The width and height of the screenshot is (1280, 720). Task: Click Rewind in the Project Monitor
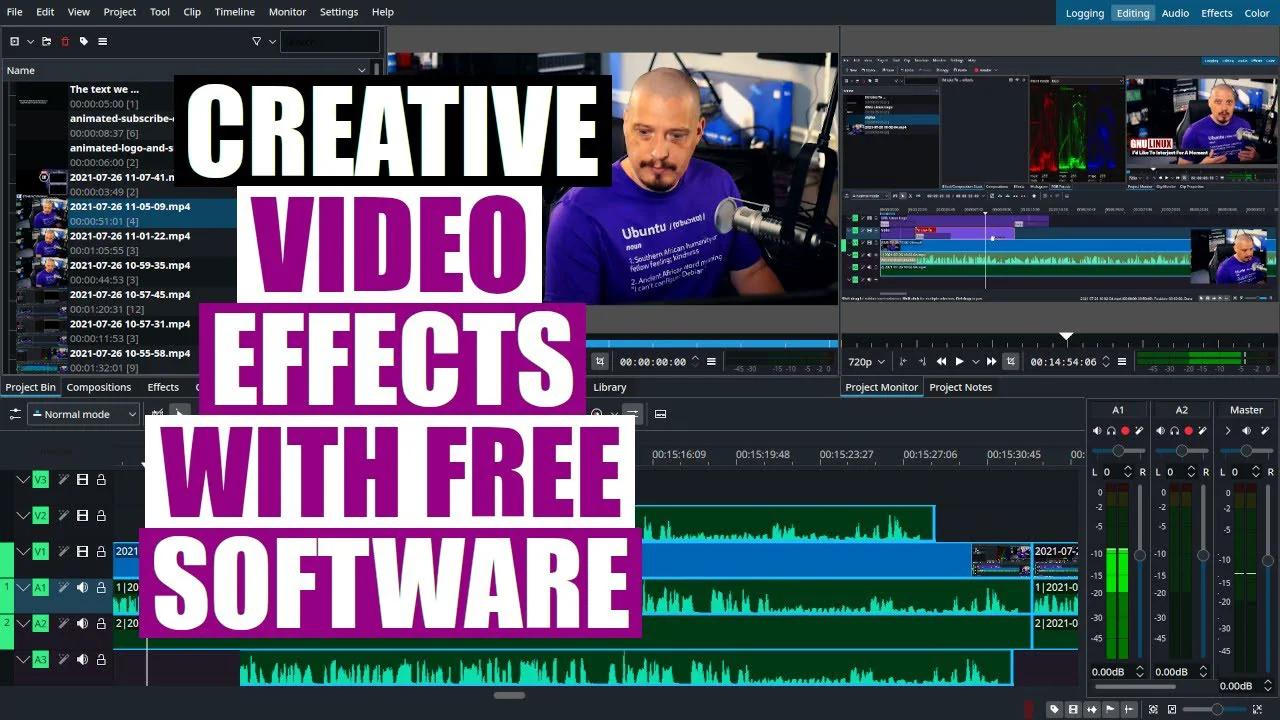coord(941,361)
